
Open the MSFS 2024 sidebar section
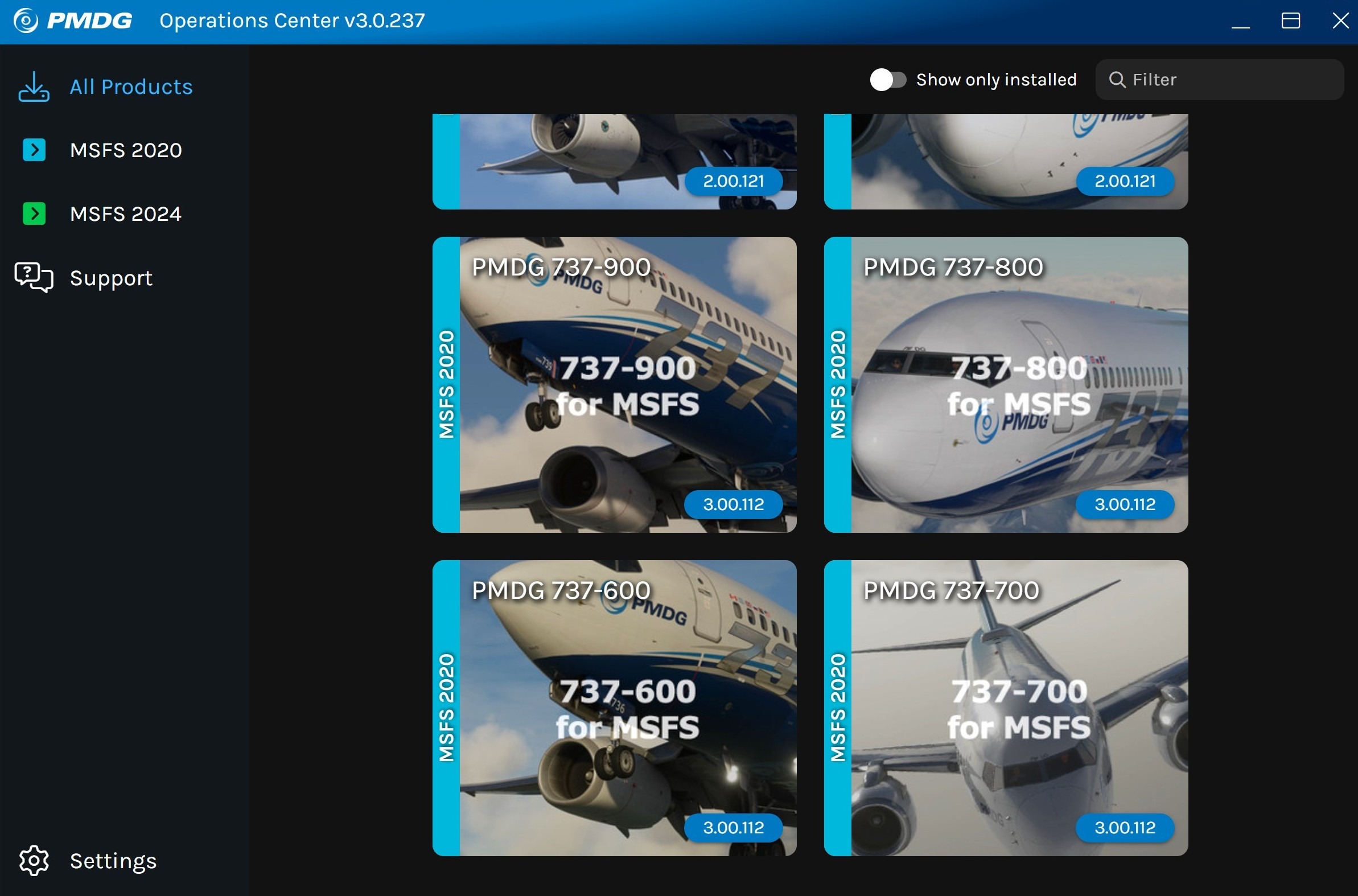pos(126,213)
